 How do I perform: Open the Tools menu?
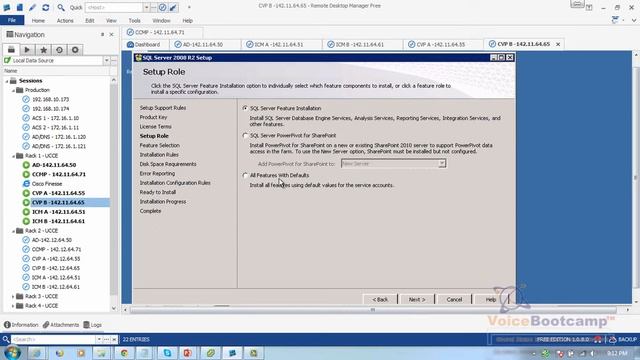[x=134, y=20]
